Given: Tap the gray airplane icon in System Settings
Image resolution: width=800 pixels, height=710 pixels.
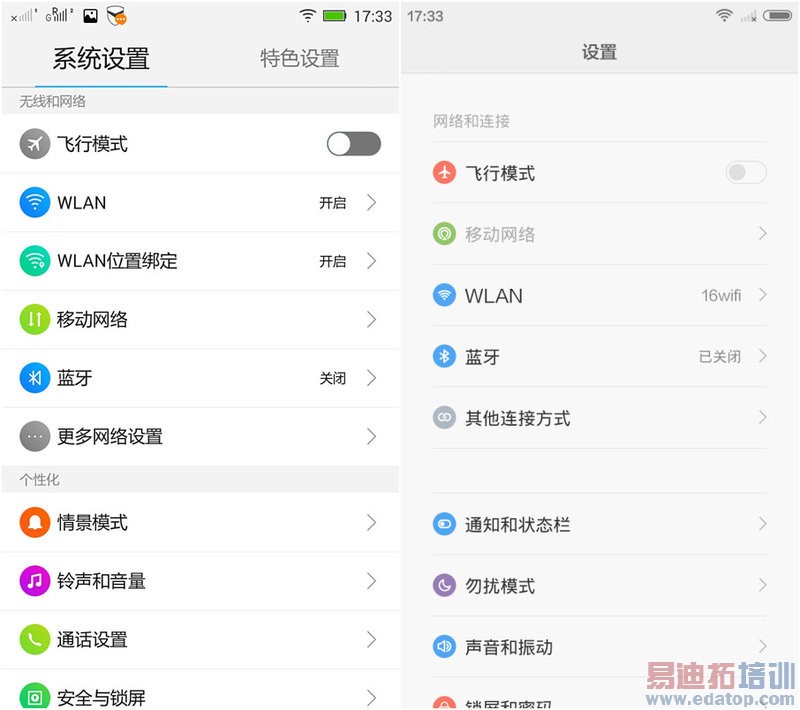Looking at the screenshot, I should click(35, 144).
